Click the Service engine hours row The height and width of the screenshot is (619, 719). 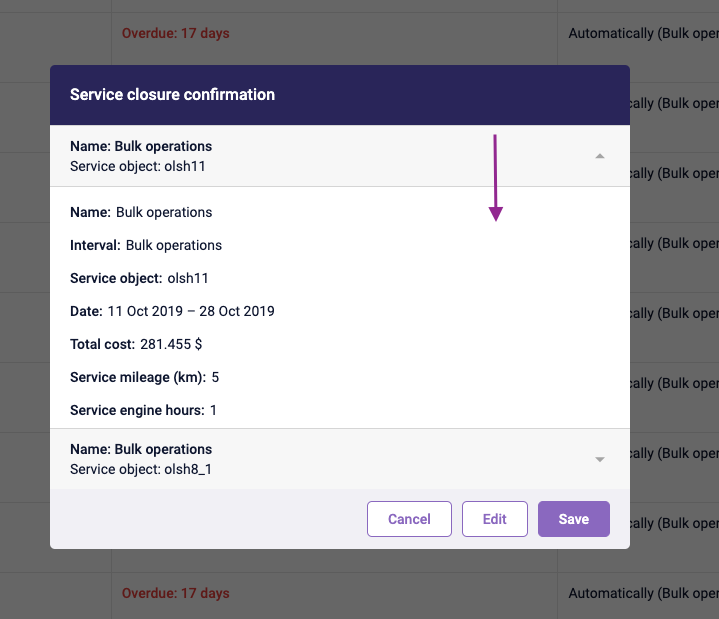point(143,410)
